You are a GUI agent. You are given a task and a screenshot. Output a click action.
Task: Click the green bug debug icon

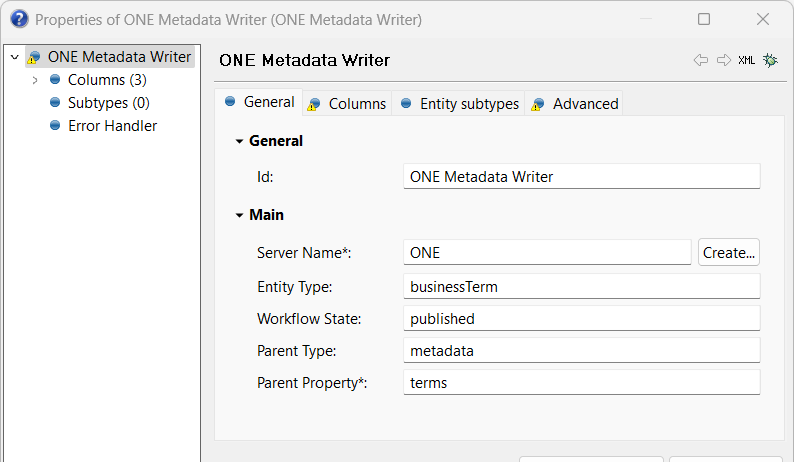(x=770, y=60)
